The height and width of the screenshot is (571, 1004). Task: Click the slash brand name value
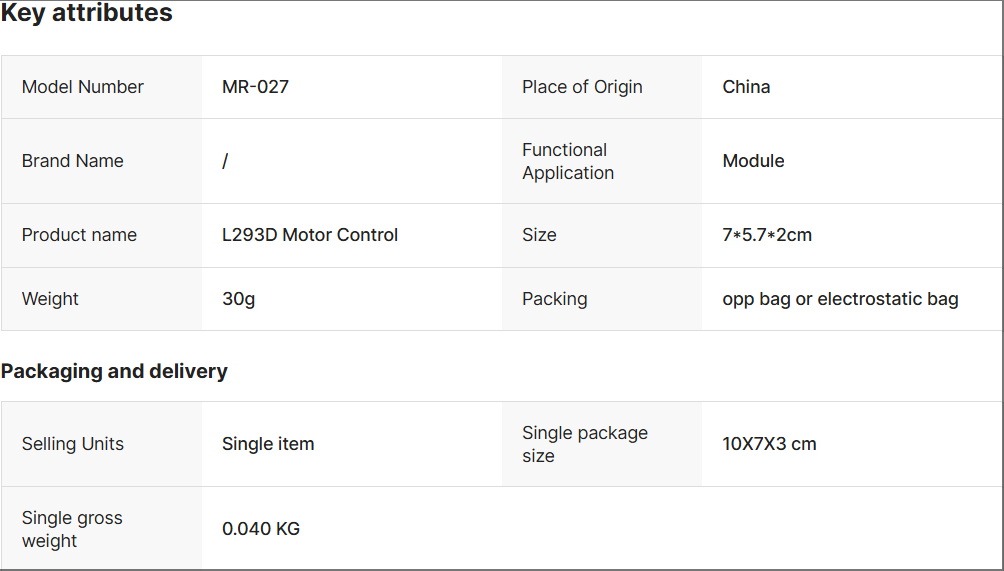coord(225,161)
